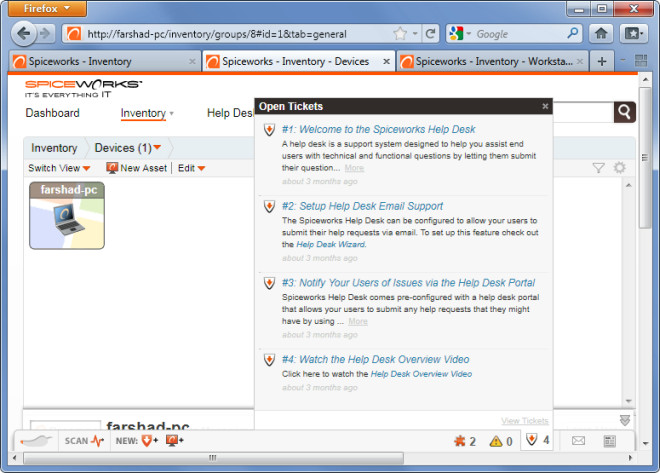The image size is (660, 473).
Task: Click the View Tickets link
Action: [524, 421]
